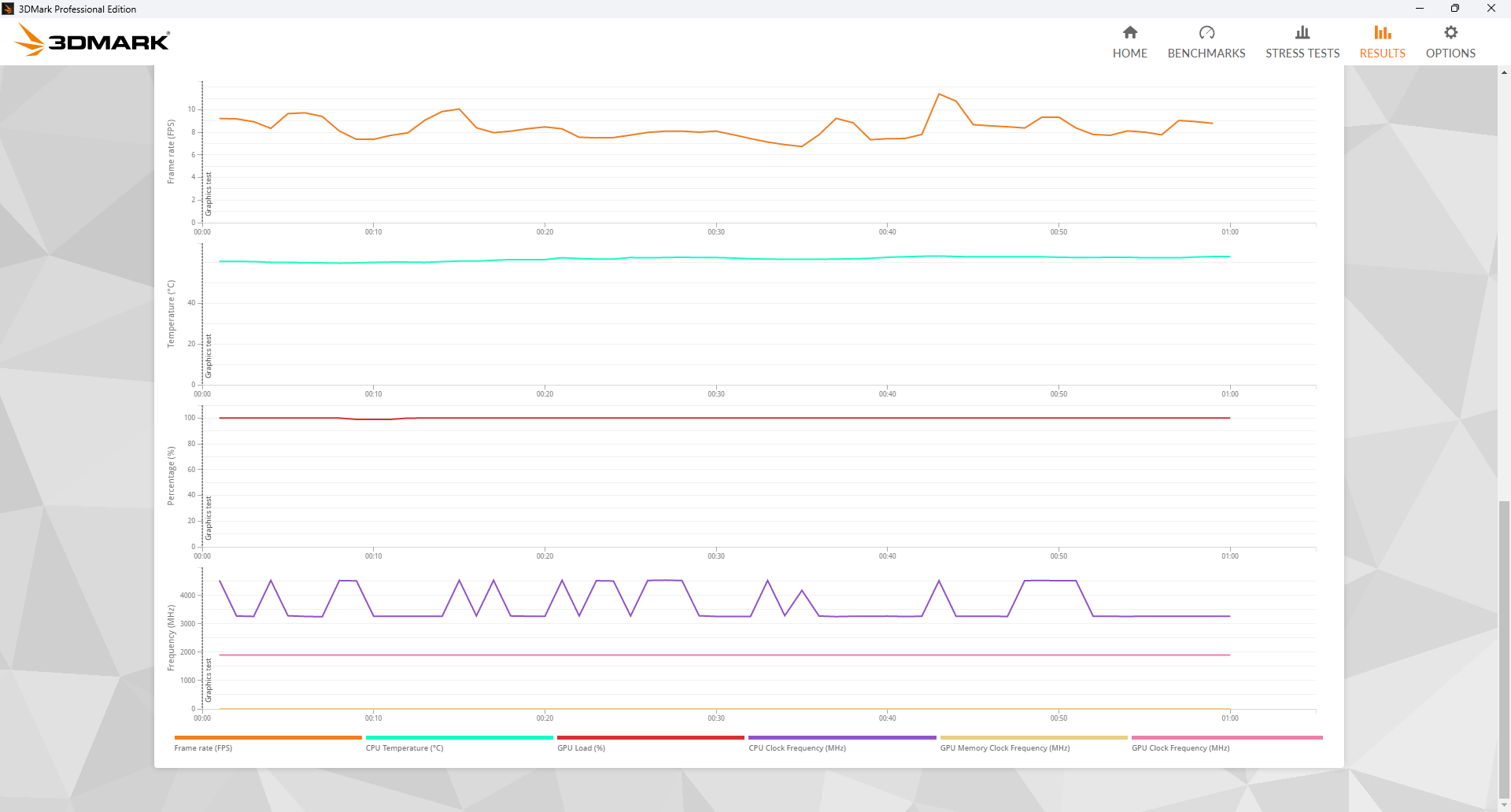This screenshot has height=812, width=1511.
Task: Click the 3DMark title bar app icon
Action: (x=8, y=9)
